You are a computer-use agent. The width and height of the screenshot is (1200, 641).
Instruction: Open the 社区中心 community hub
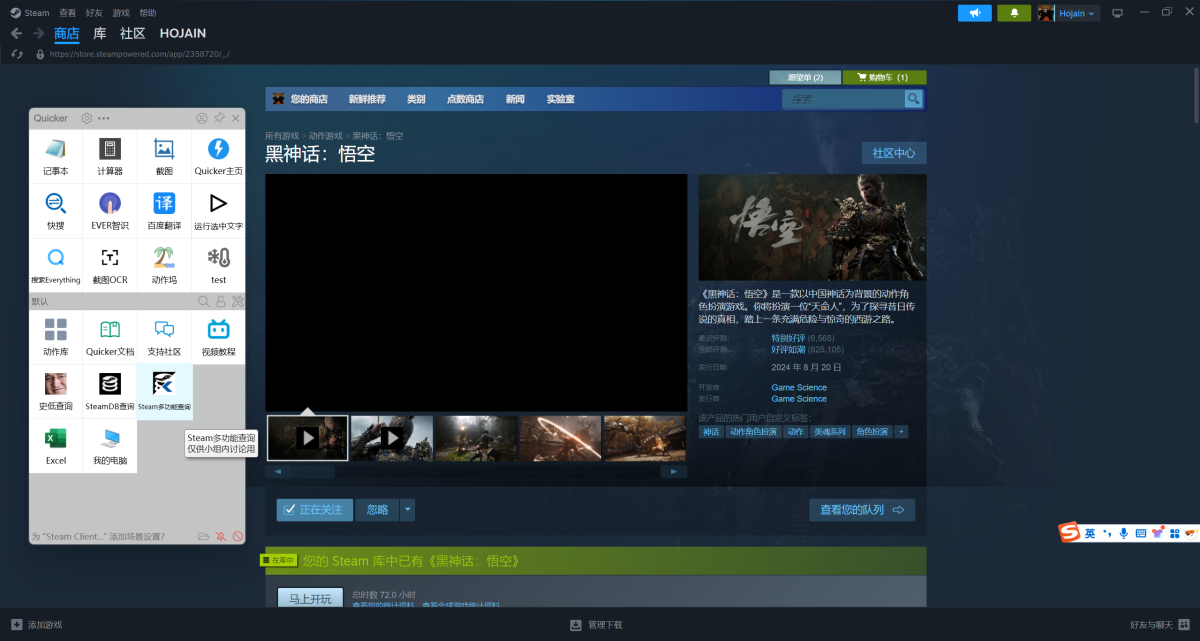(894, 153)
